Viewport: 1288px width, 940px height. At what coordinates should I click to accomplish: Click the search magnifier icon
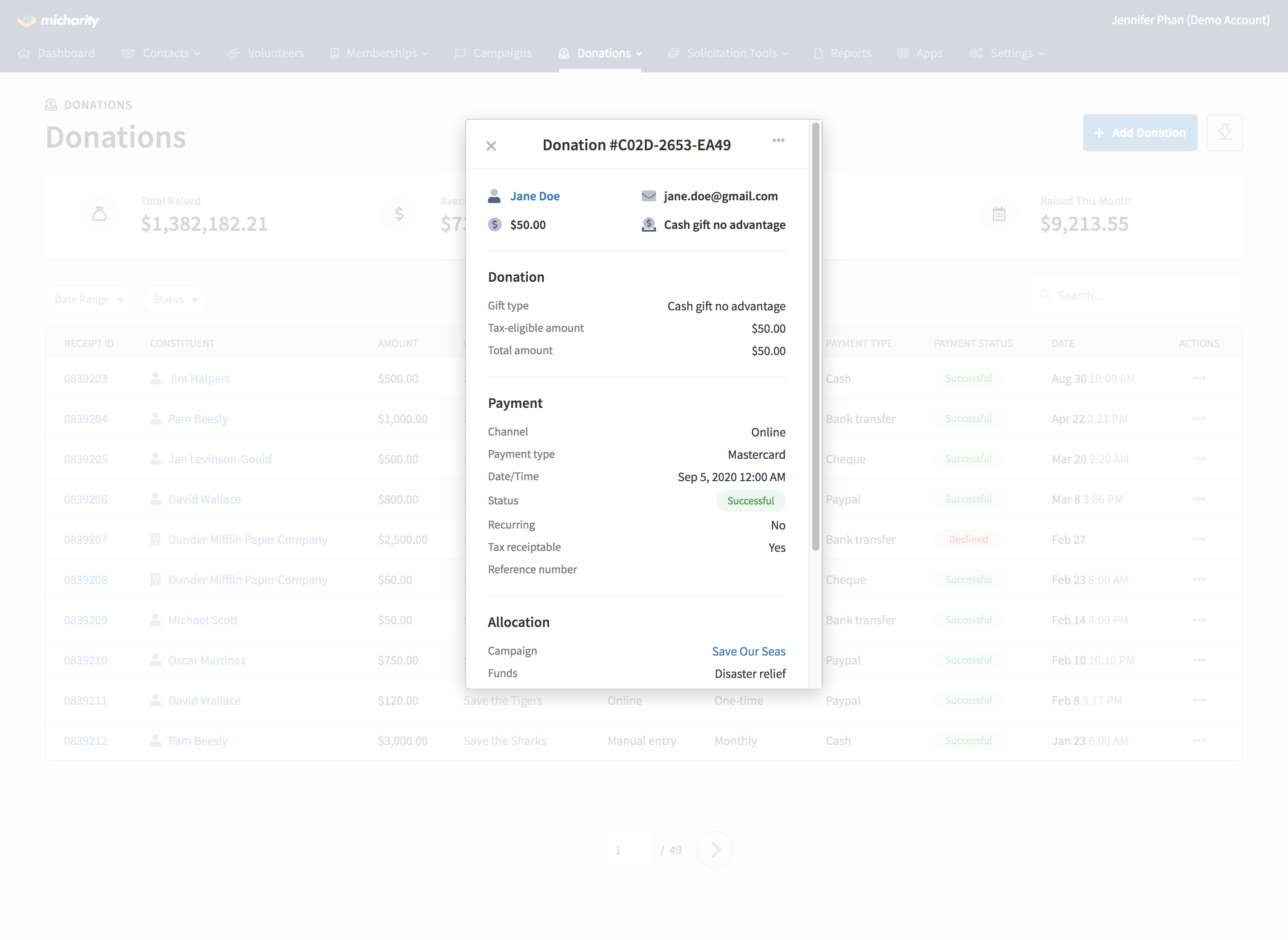1045,295
